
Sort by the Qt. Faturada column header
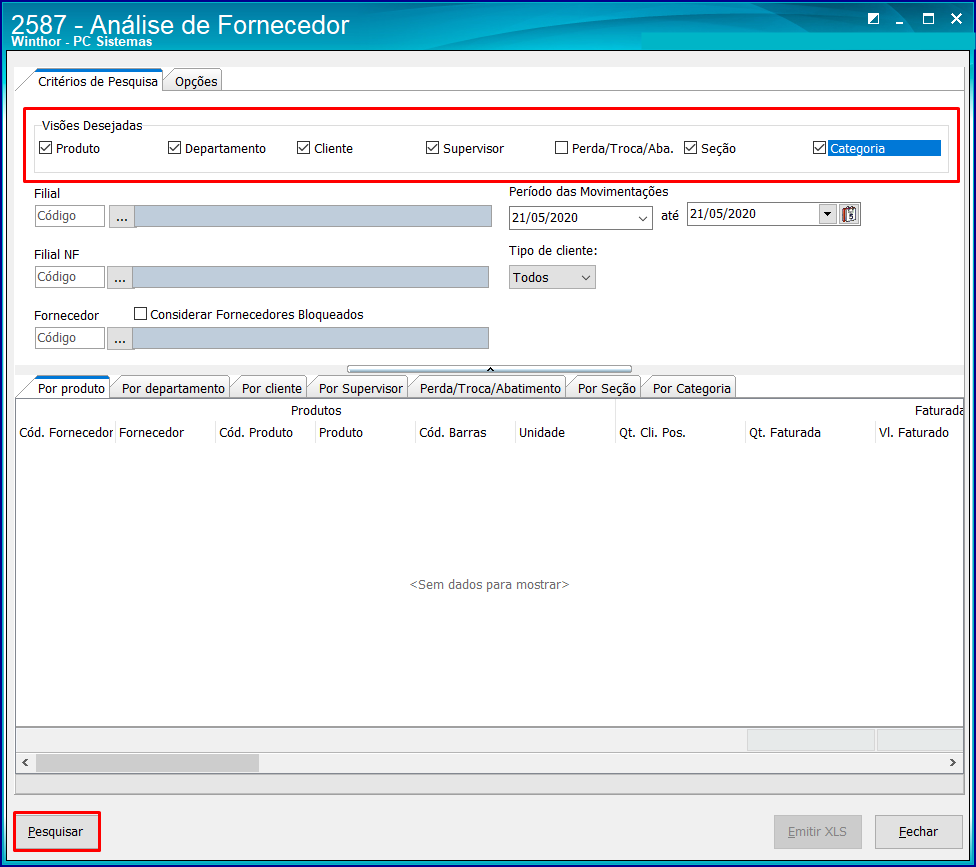[810, 433]
